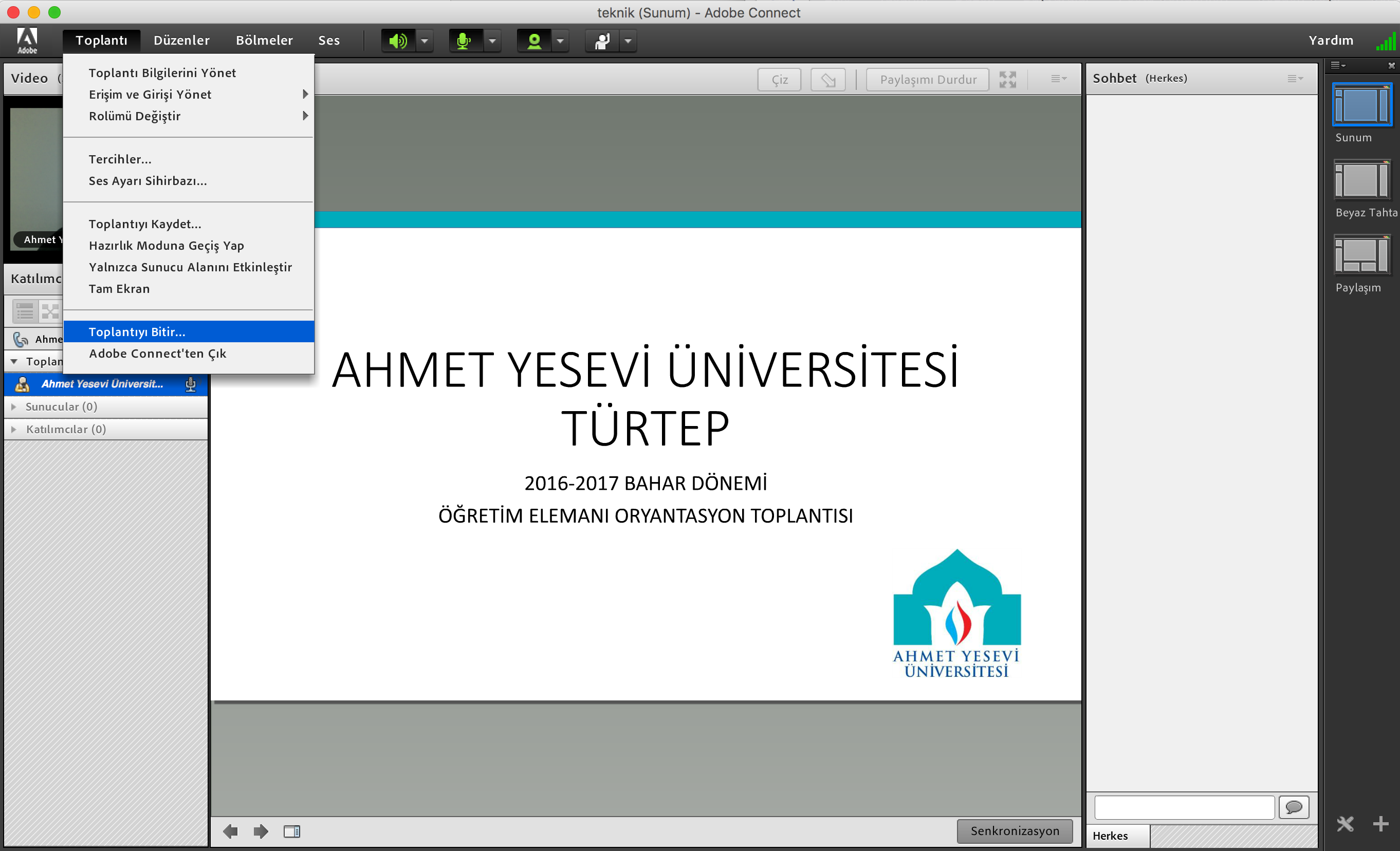Toggle the microphone icon
This screenshot has width=1400, height=851.
465,41
